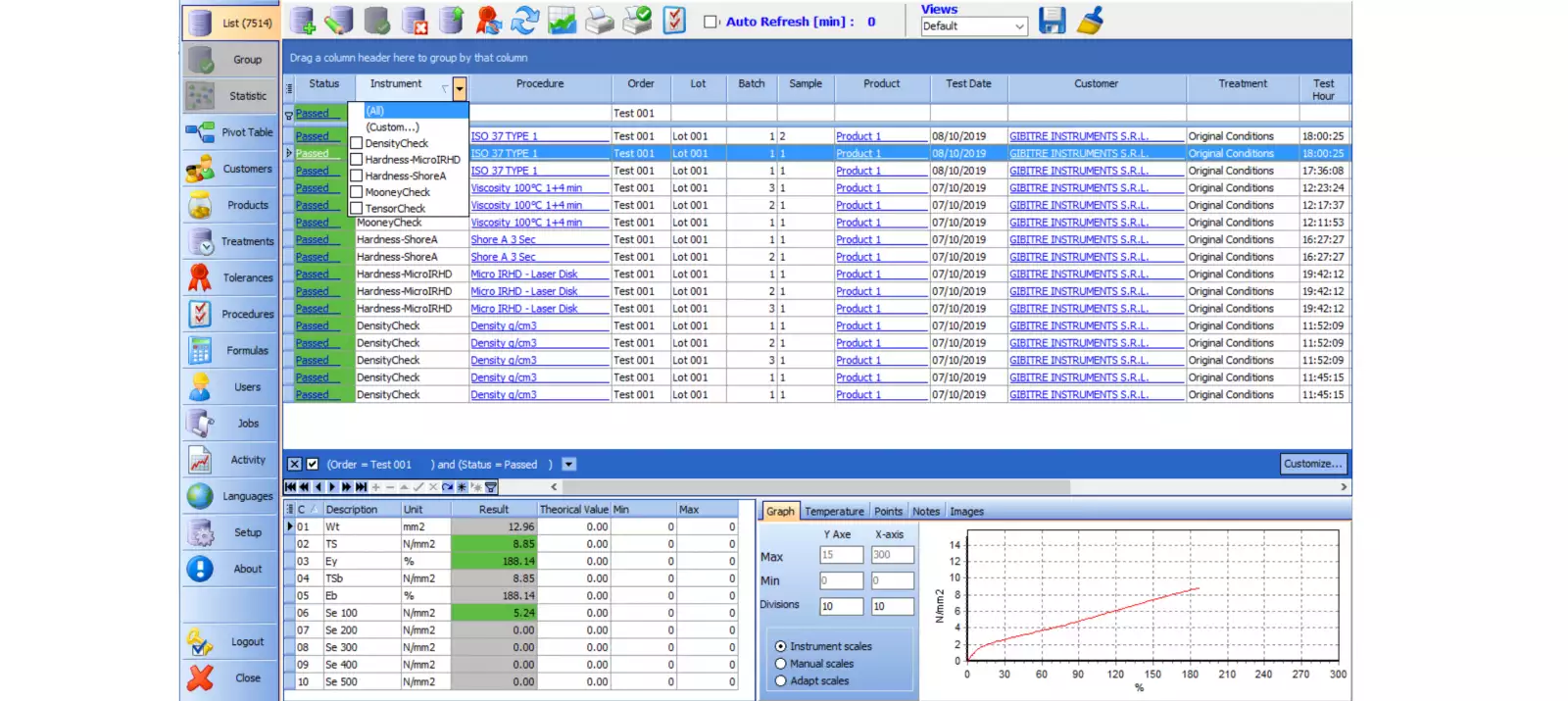Click the add new database record icon
This screenshot has width=1568, height=701.
tap(303, 21)
